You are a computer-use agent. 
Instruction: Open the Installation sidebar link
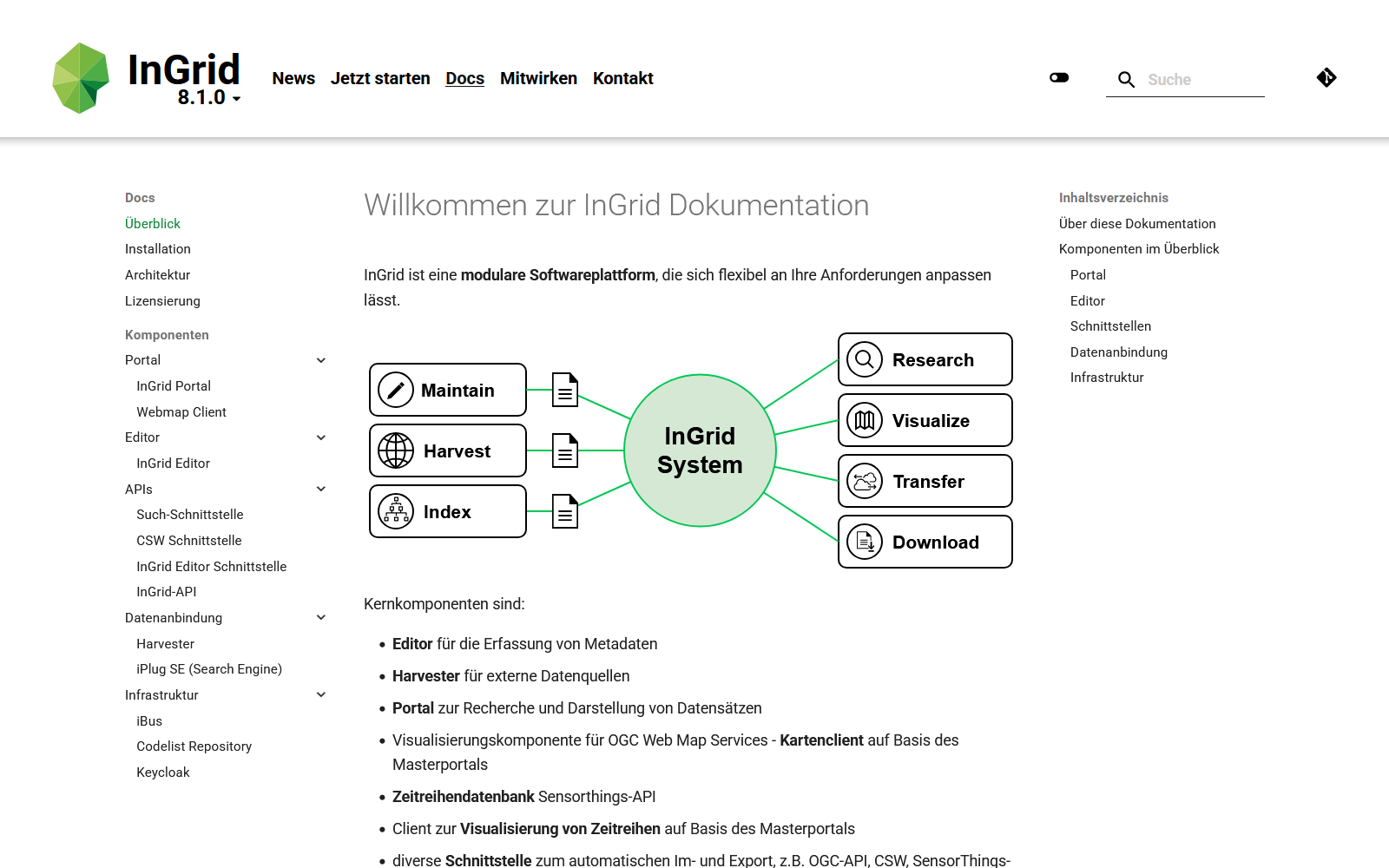tap(158, 249)
